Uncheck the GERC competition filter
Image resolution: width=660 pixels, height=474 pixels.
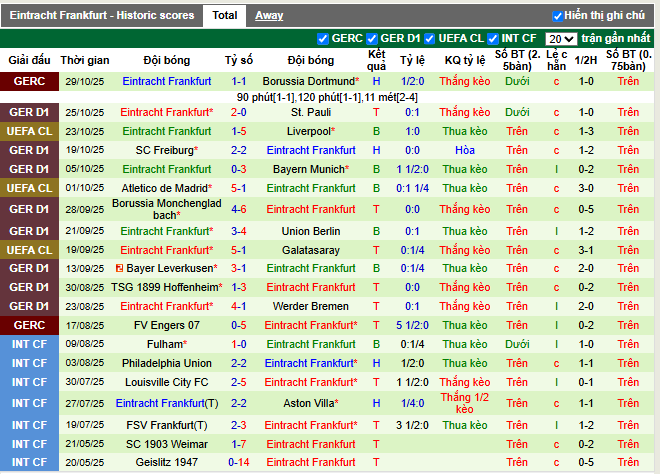tap(323, 39)
